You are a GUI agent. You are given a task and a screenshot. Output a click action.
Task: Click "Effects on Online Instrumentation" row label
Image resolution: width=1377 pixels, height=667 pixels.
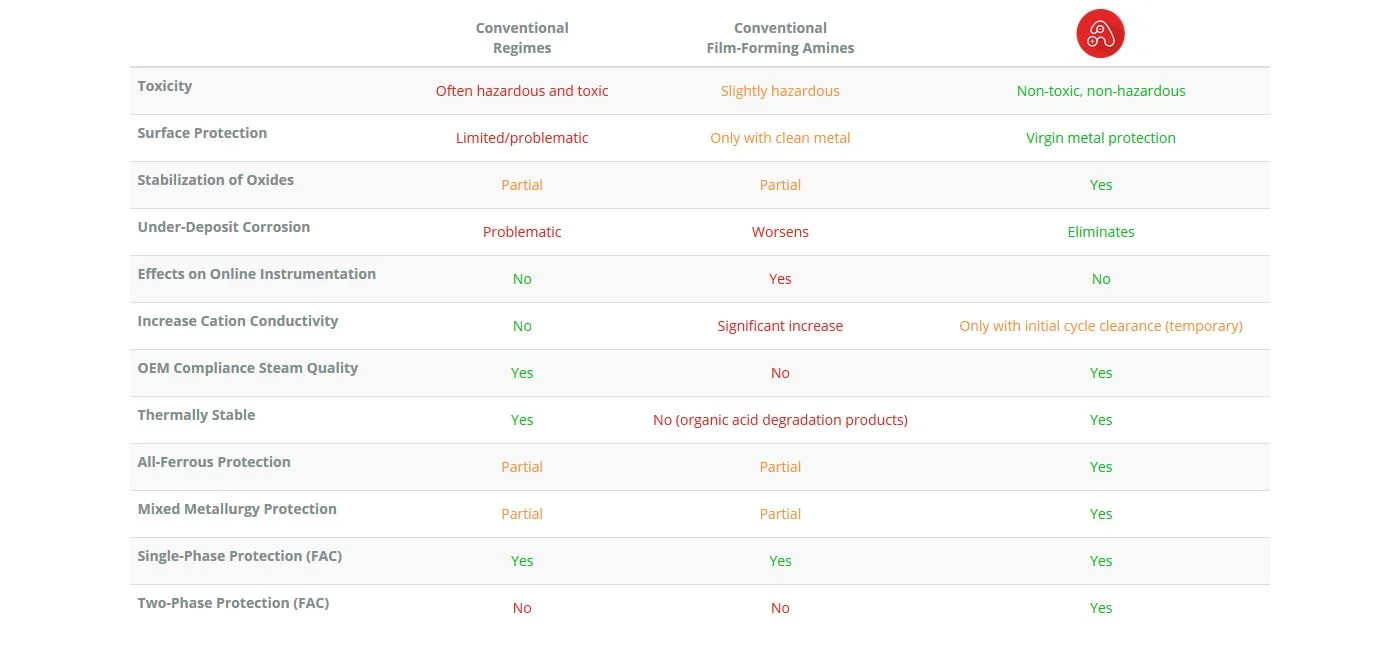click(257, 274)
